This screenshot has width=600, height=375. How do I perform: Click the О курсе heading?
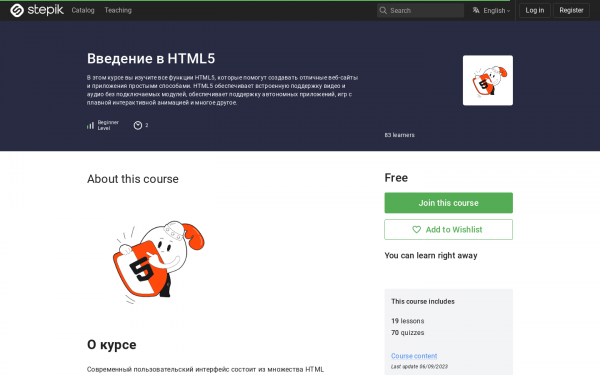coord(111,345)
